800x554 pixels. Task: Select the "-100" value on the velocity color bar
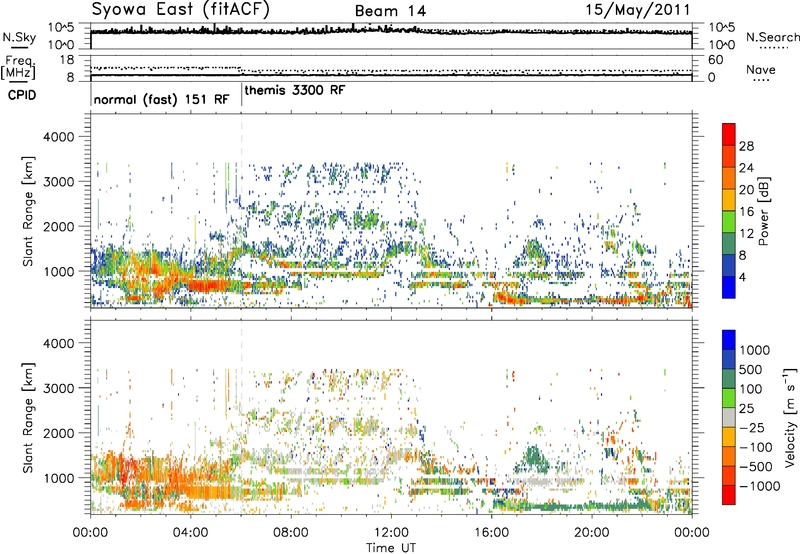[x=757, y=447]
